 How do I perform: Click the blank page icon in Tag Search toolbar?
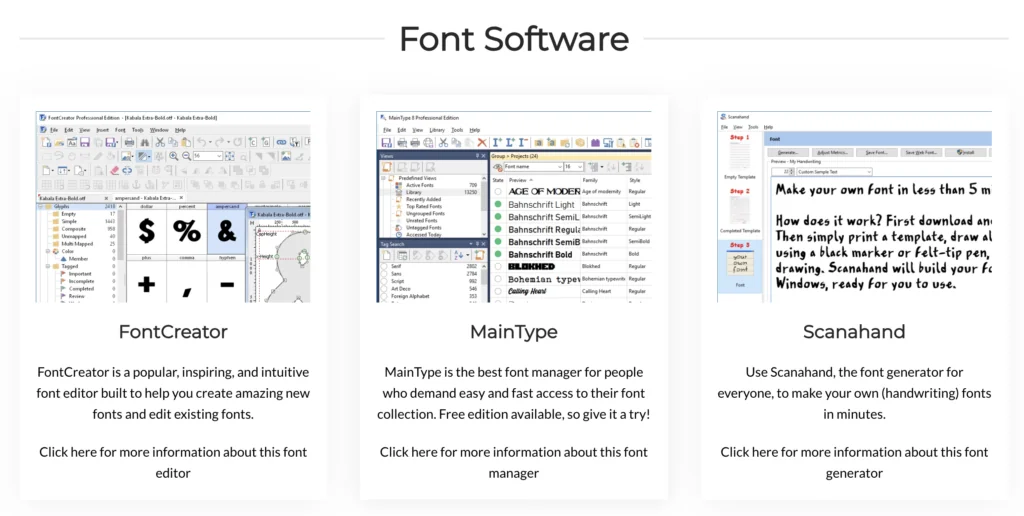coord(387,255)
